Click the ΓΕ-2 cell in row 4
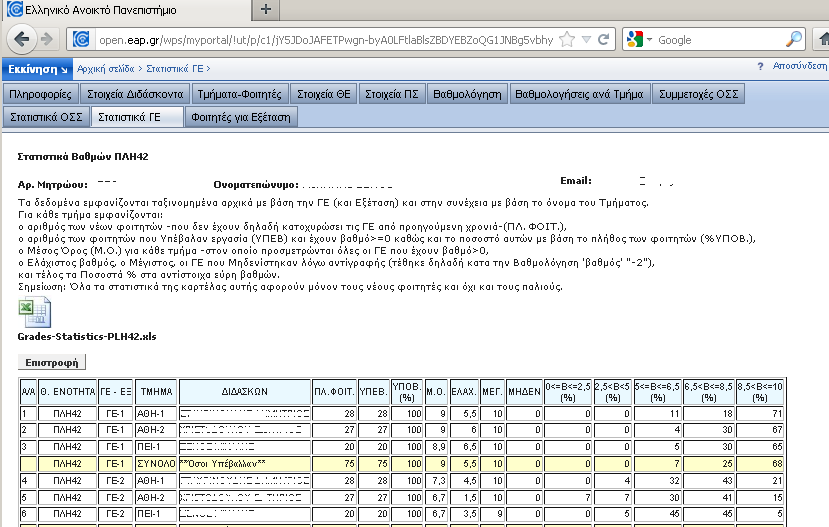Viewport: 829px width, 527px height. coord(116,480)
